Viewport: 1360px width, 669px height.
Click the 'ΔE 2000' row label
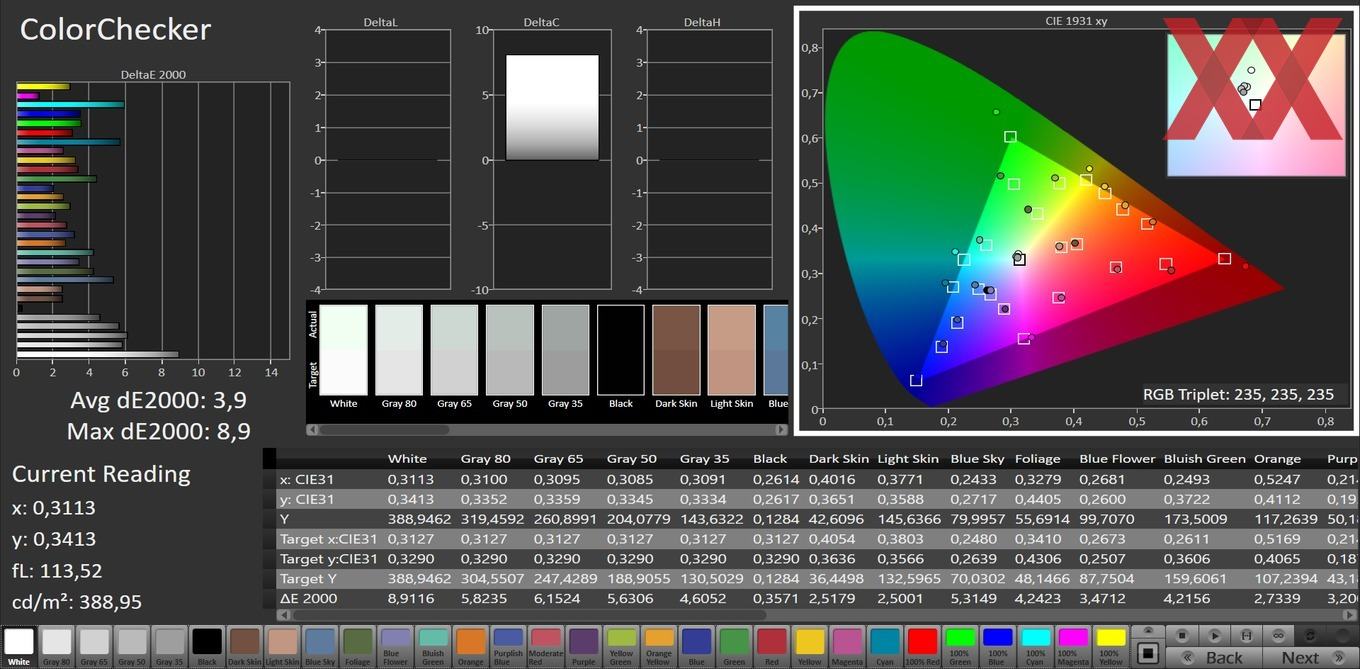click(x=308, y=599)
